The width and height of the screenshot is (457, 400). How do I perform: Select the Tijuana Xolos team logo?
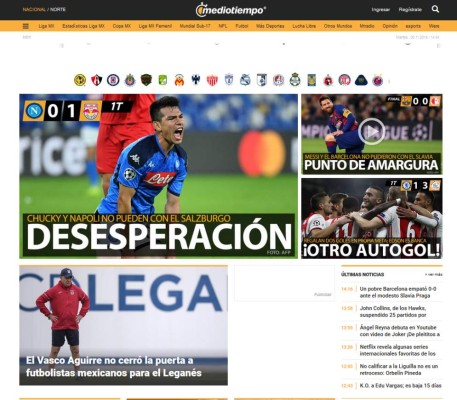pos(328,80)
